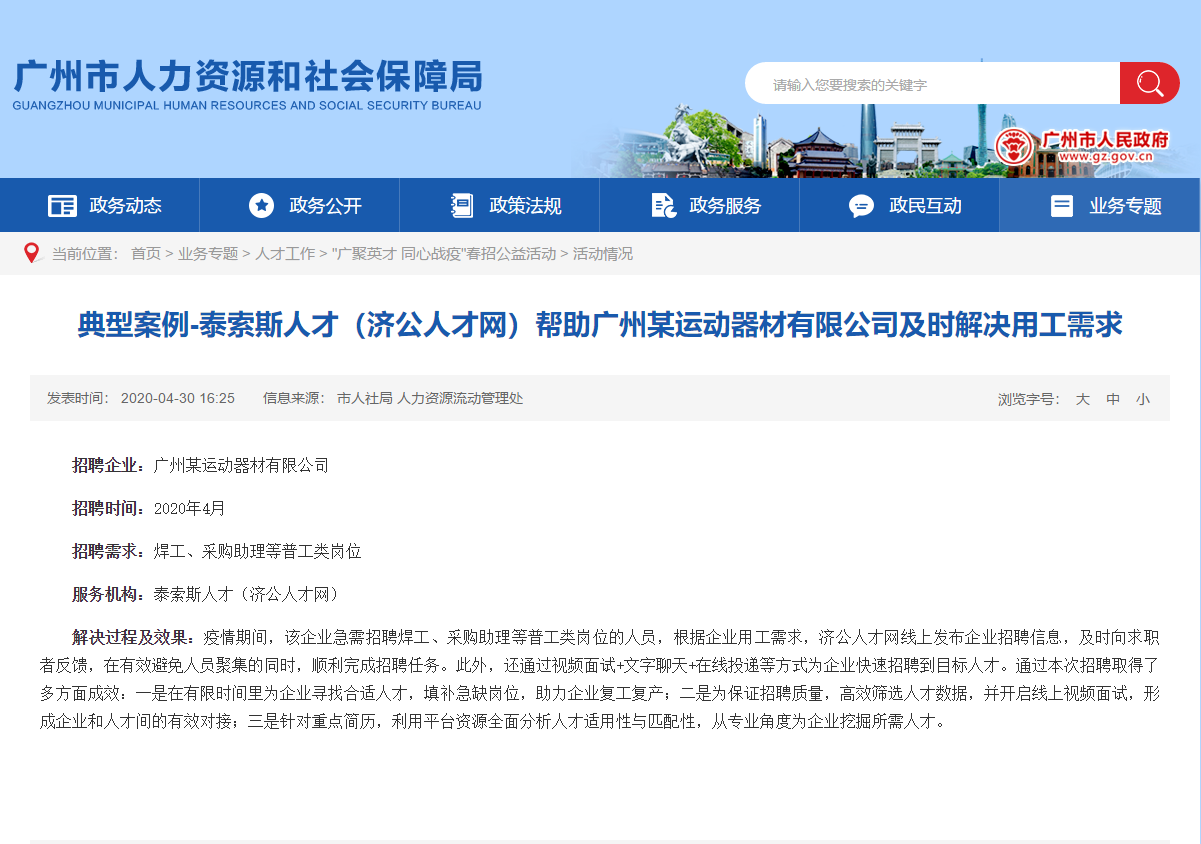Viewport: 1201px width, 844px height.
Task: Click the red location pin icon
Action: [31, 253]
